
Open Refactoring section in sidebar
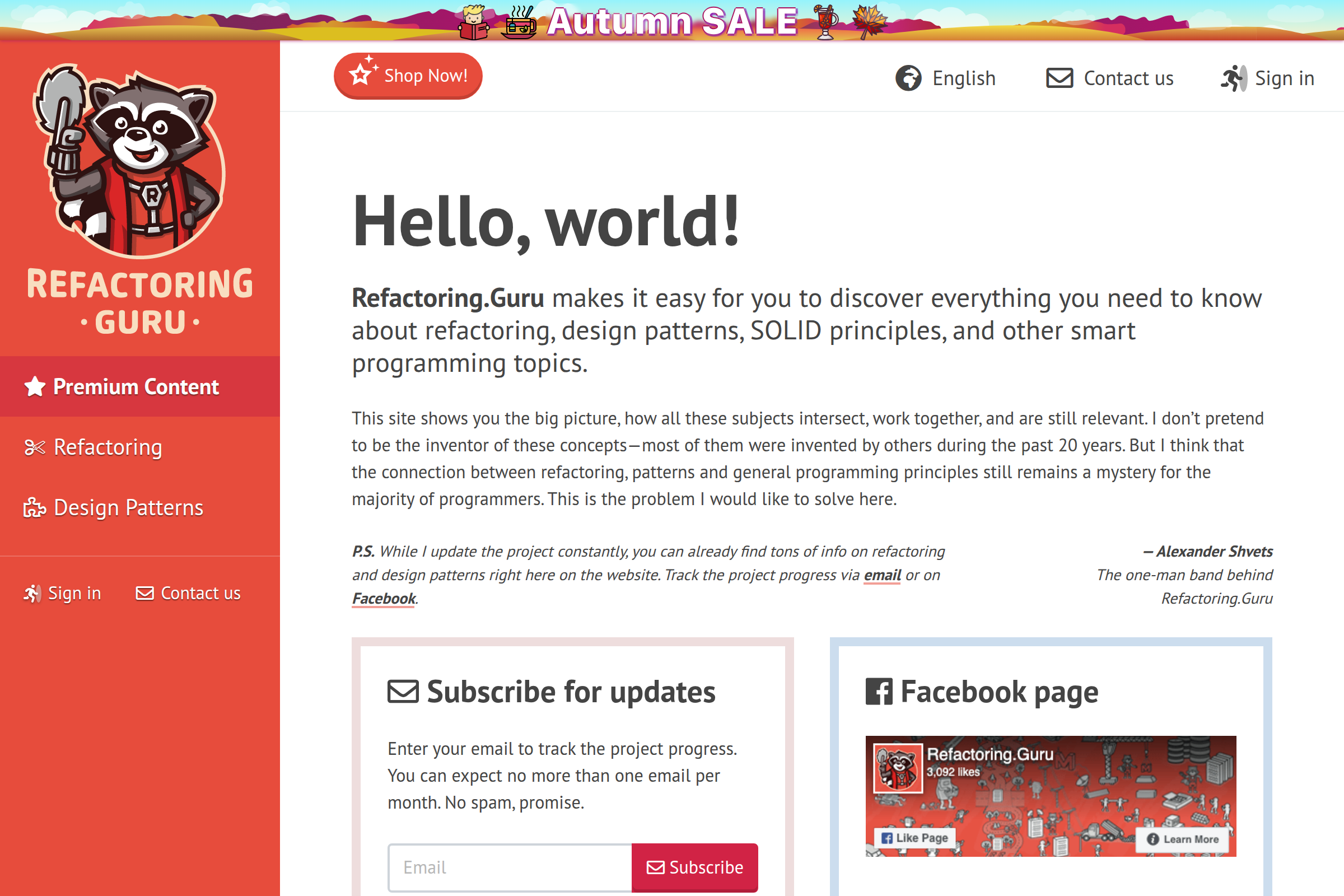pyautogui.click(x=140, y=447)
